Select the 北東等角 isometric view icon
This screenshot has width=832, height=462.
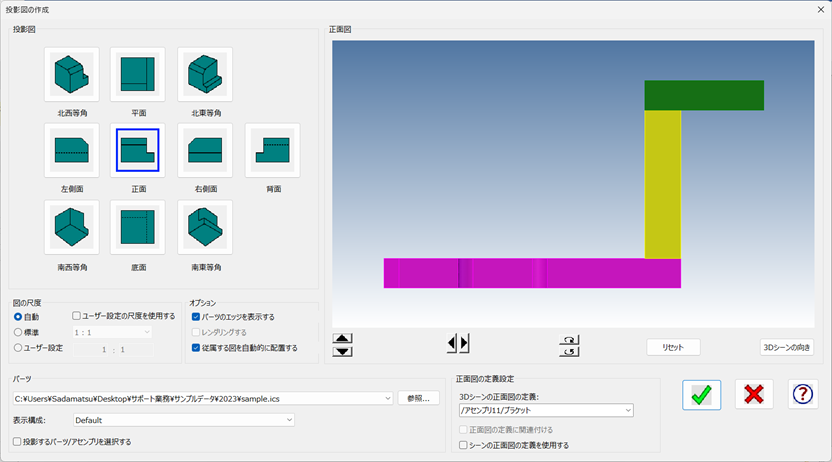pos(205,74)
